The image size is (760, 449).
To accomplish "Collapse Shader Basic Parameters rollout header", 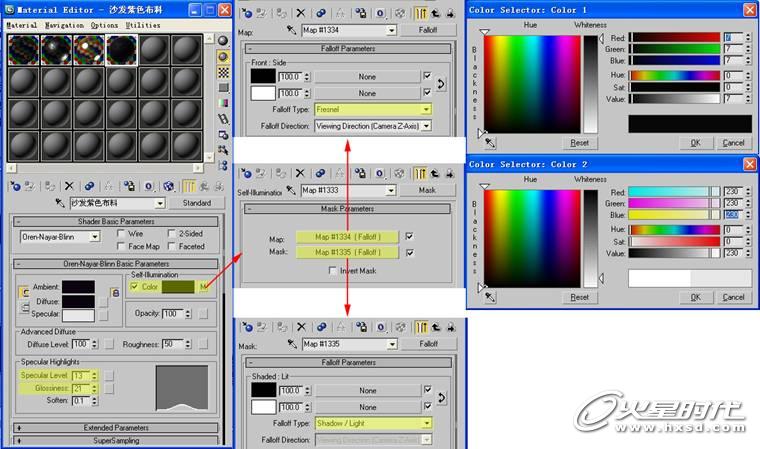I will click(116, 221).
